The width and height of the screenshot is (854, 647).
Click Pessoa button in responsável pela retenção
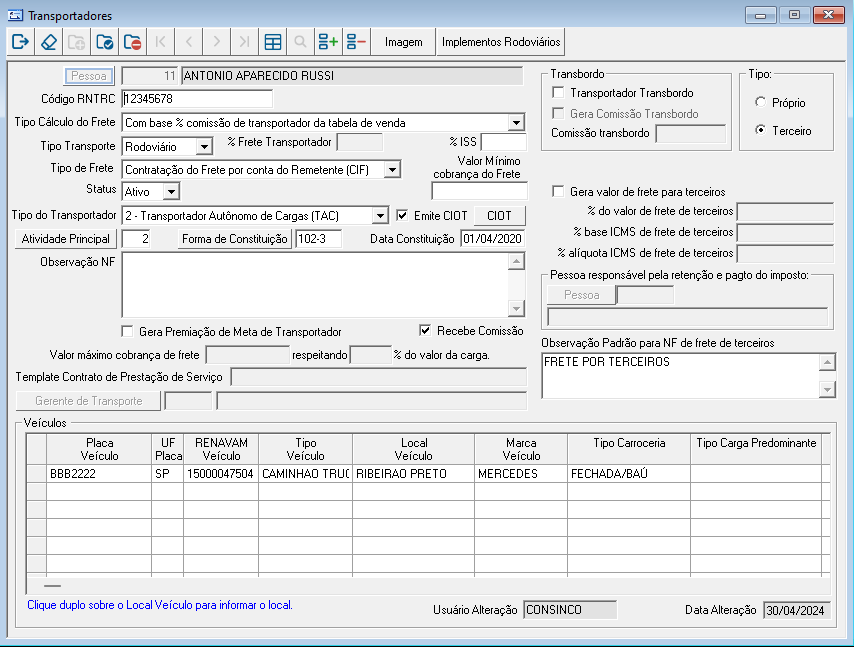(581, 295)
